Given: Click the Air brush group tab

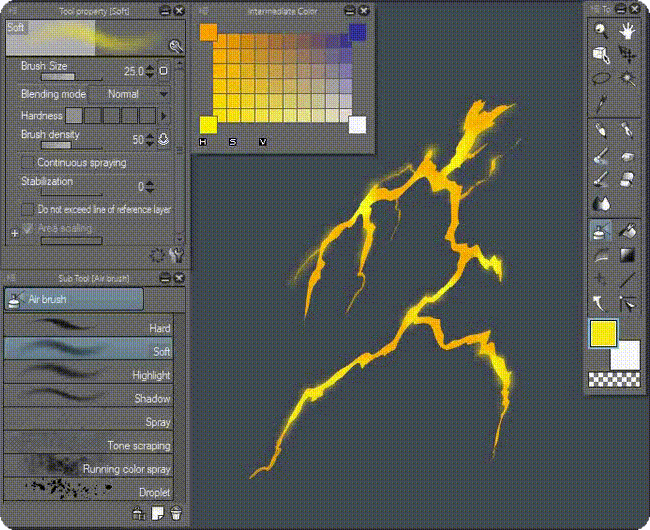Looking at the screenshot, I should click(74, 299).
